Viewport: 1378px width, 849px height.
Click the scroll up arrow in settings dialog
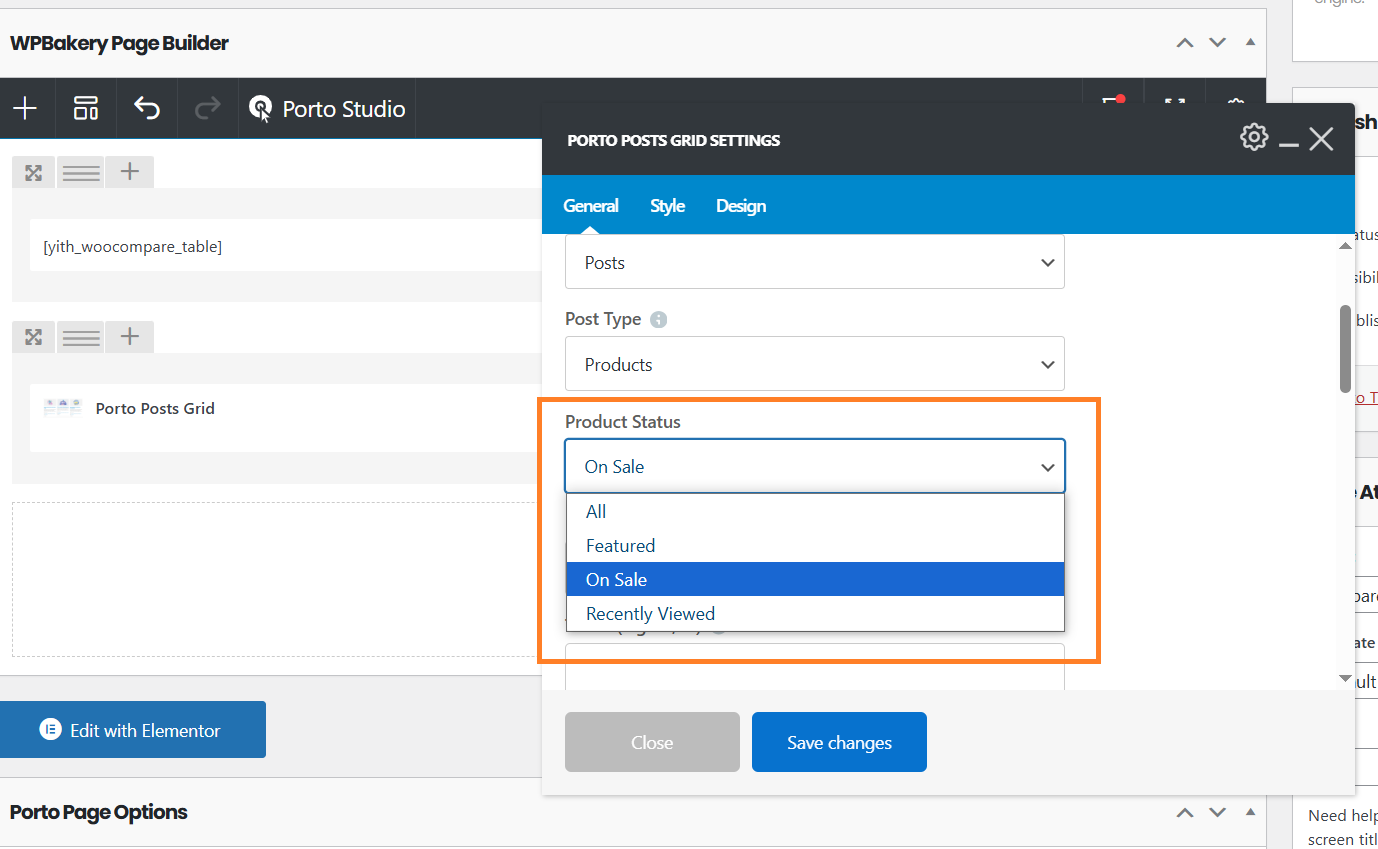[1345, 245]
